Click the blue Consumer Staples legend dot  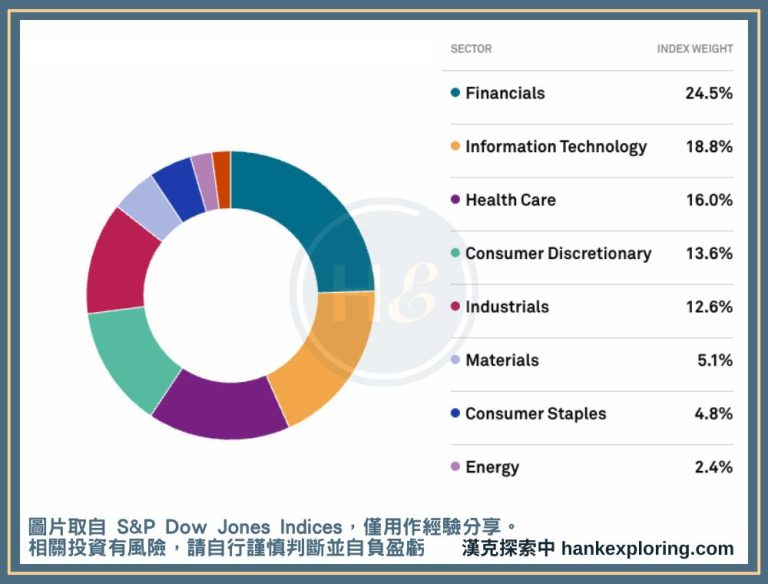(x=455, y=414)
